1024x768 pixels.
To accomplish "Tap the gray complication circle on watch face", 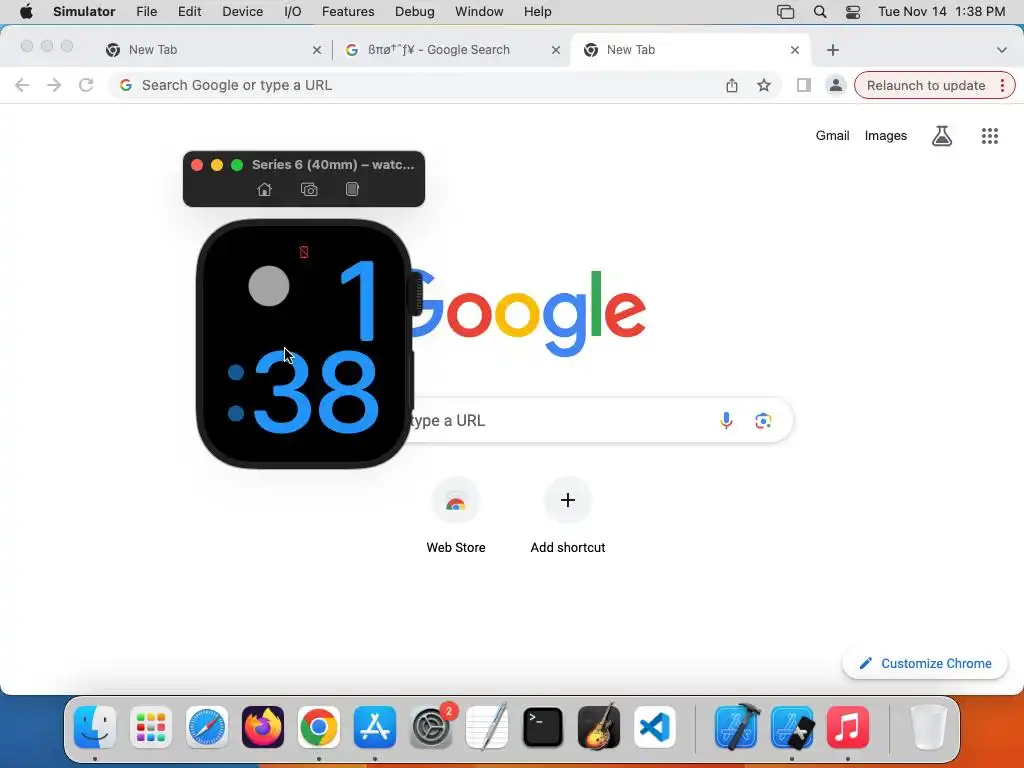I will [269, 285].
